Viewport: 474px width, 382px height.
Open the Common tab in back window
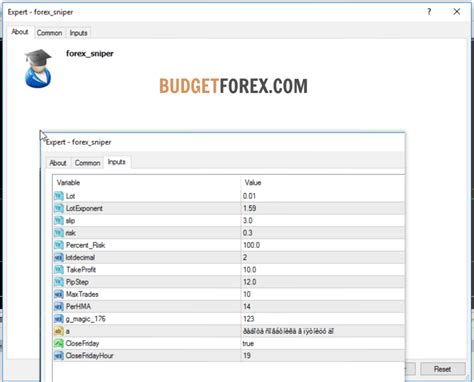click(x=49, y=33)
